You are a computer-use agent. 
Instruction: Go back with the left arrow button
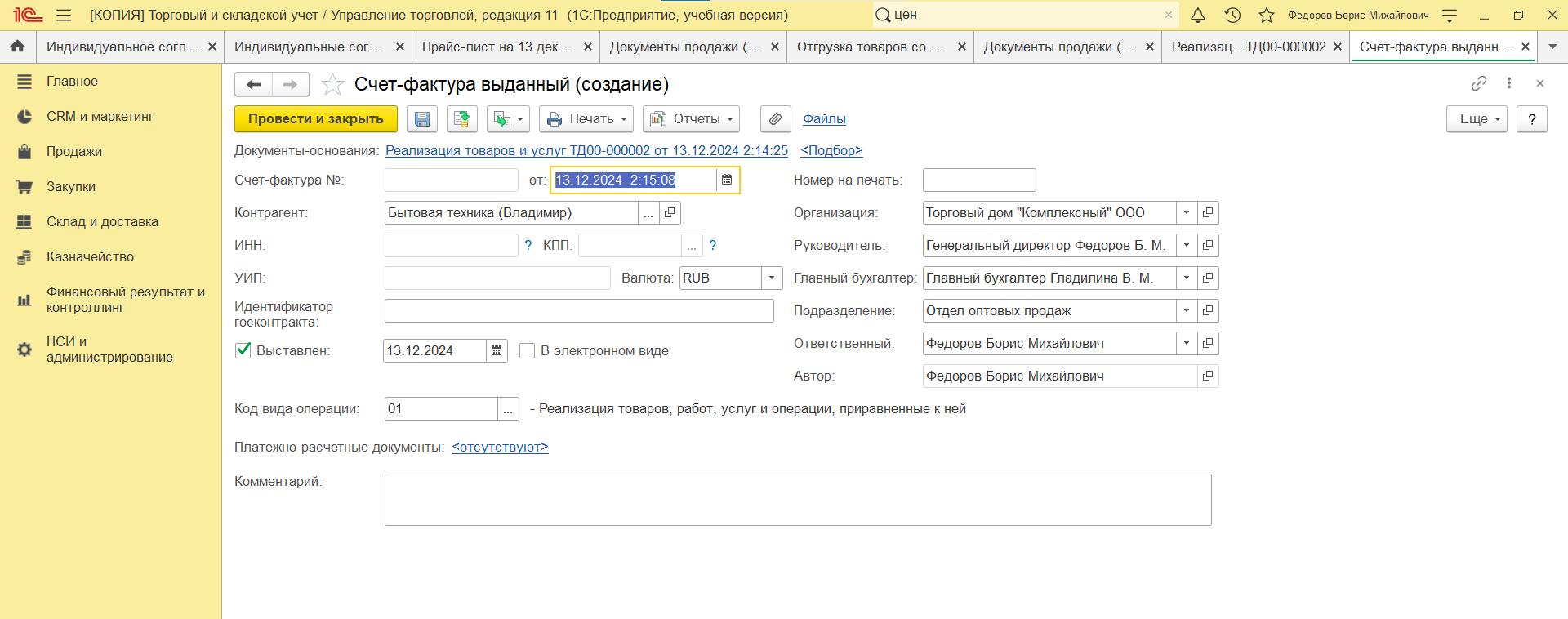253,84
